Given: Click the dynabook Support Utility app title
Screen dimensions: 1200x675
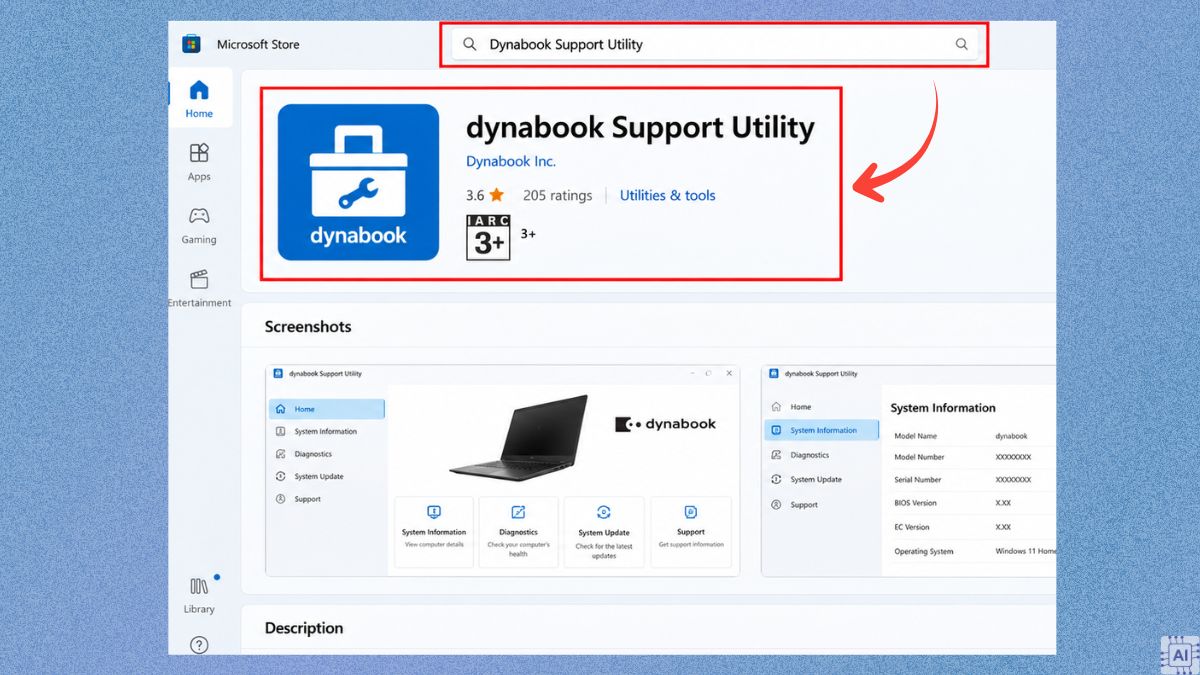Looking at the screenshot, I should point(640,127).
